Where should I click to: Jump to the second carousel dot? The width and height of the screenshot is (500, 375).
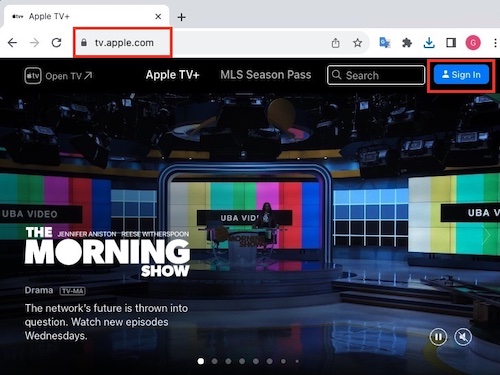(215, 361)
